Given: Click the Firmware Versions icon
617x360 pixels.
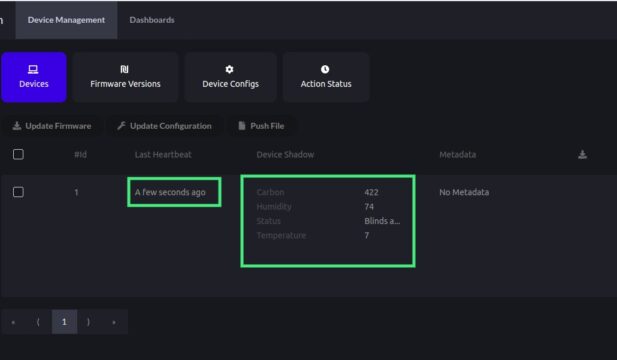Looking at the screenshot, I should click(124, 70).
